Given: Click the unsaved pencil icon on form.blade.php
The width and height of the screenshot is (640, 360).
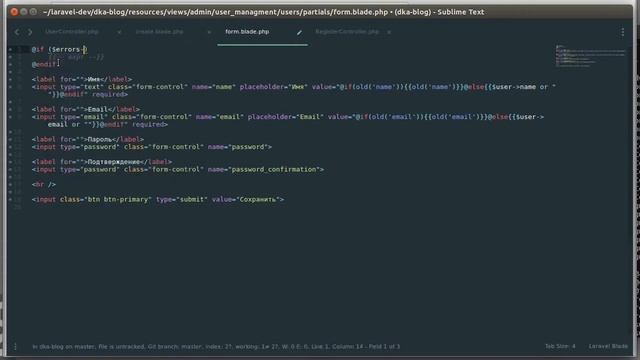Looking at the screenshot, I should click(x=299, y=32).
